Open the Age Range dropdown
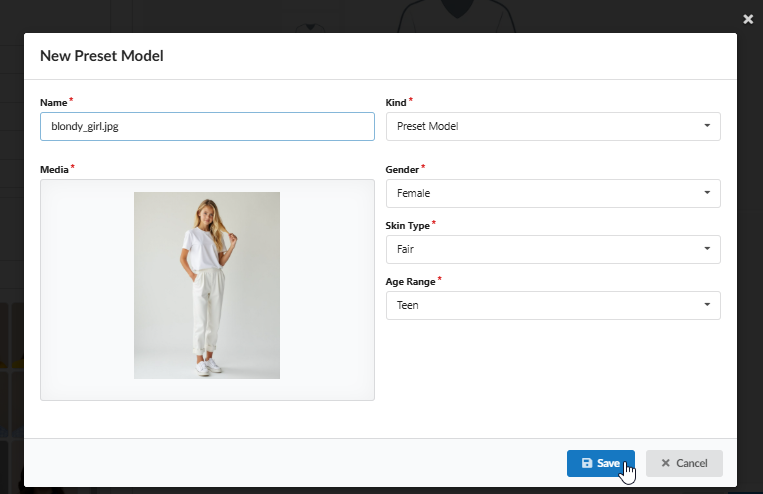This screenshot has height=494, width=763. point(553,305)
